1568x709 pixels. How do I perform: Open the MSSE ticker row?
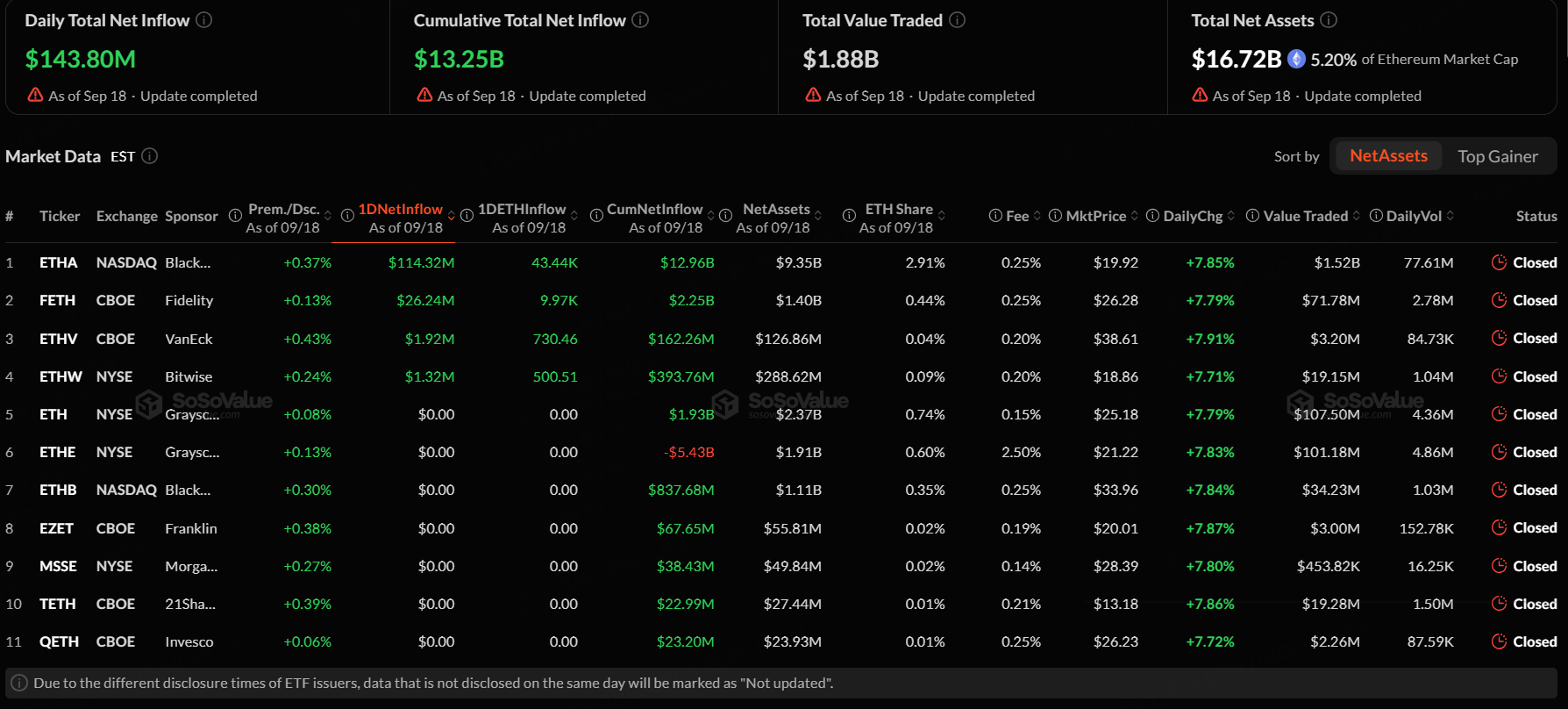point(58,566)
